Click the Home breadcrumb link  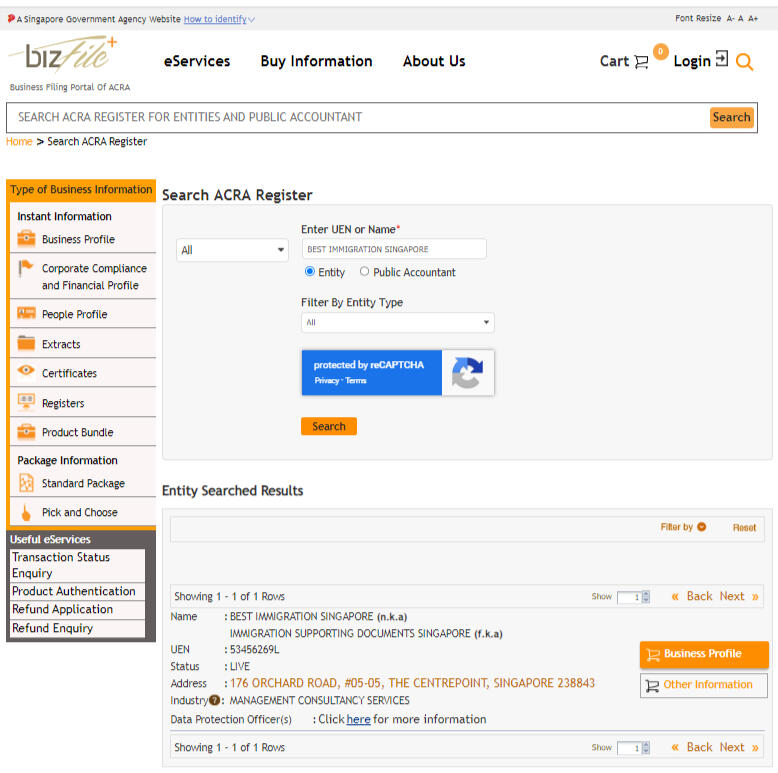(x=19, y=141)
